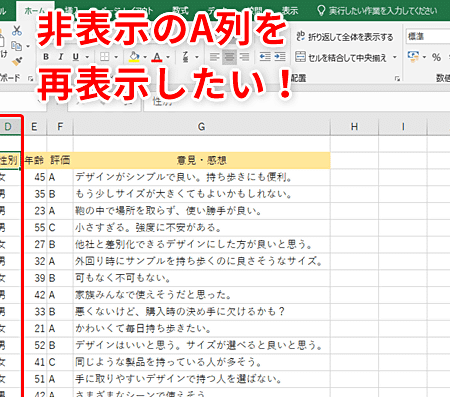
Task: Switch to the ホーム ribbon tab
Action: [x=35, y=11]
